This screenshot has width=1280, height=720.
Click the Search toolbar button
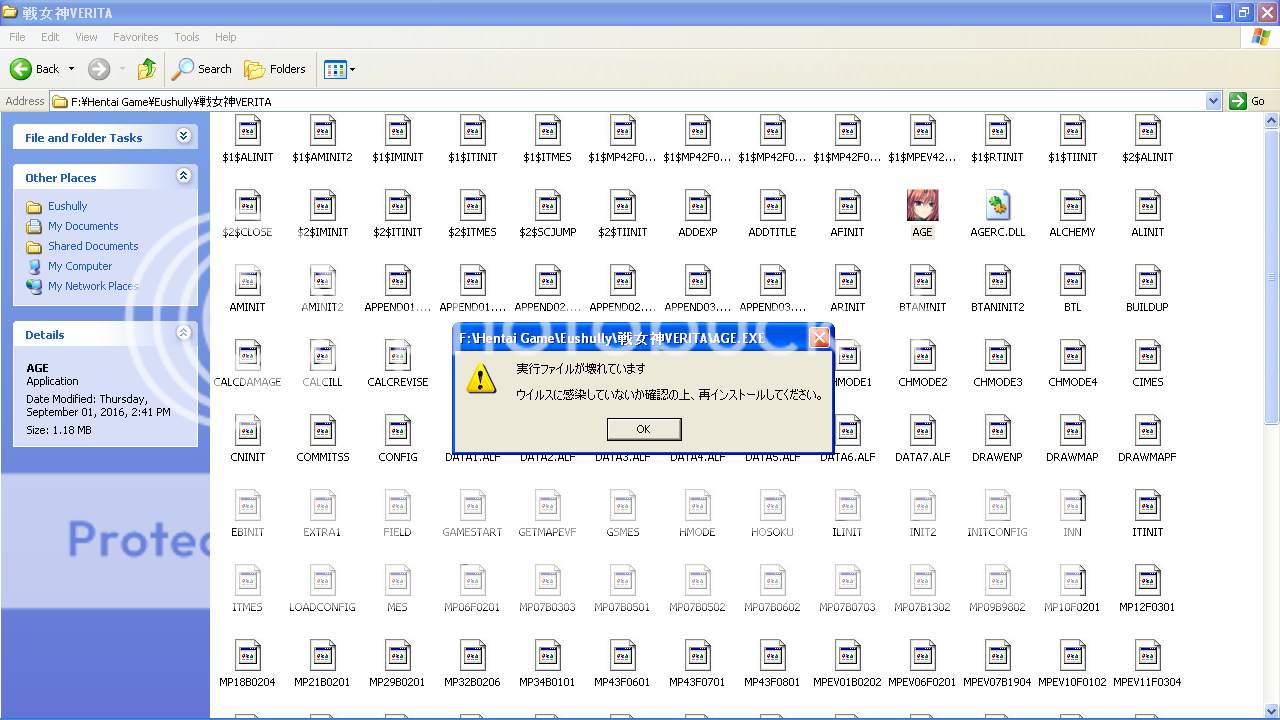(202, 69)
